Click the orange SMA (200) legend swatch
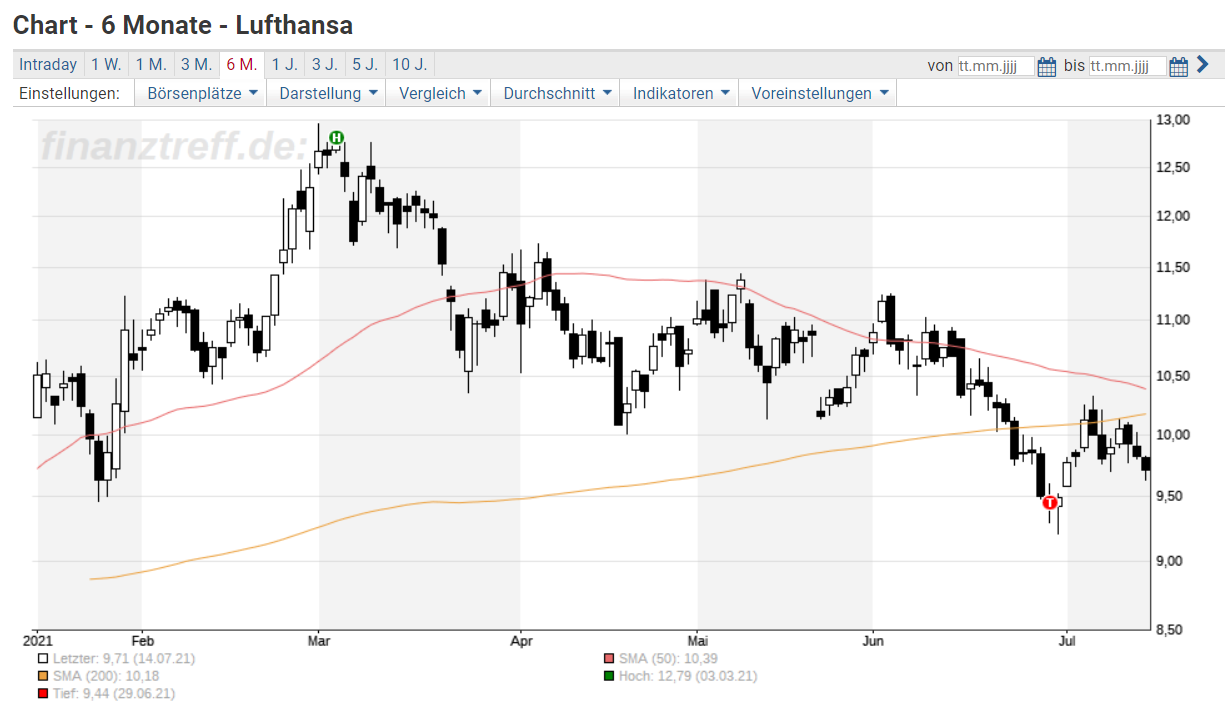The width and height of the screenshot is (1231, 703). [x=43, y=676]
